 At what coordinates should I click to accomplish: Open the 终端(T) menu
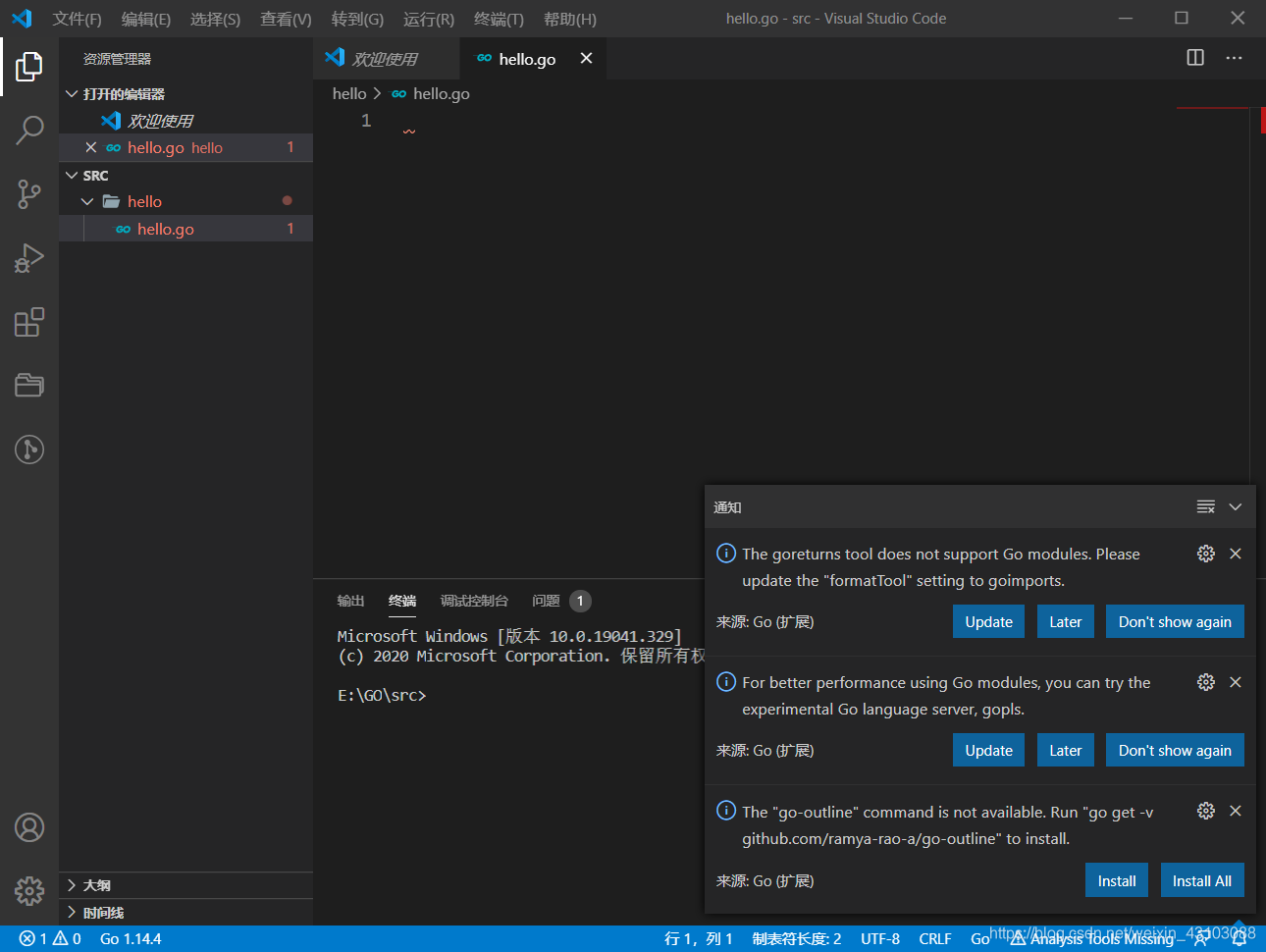tap(499, 19)
